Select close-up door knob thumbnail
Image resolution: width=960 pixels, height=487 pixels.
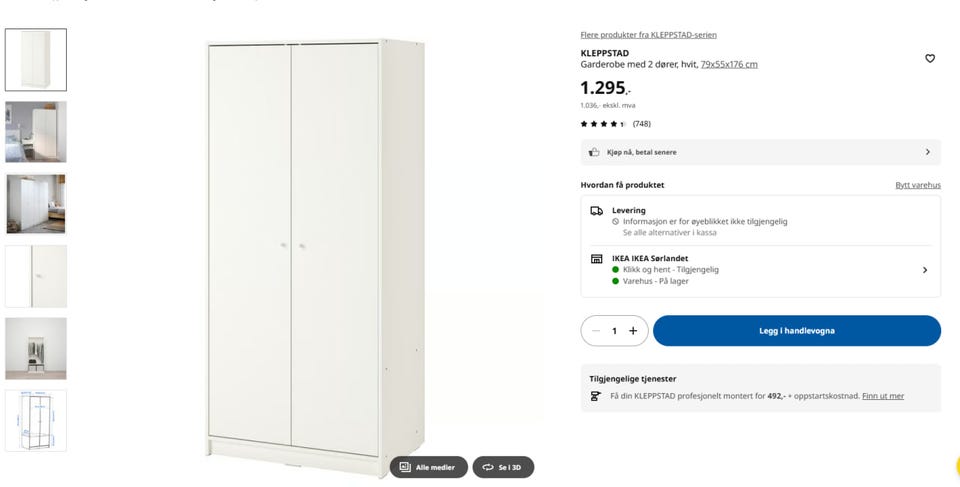[36, 276]
